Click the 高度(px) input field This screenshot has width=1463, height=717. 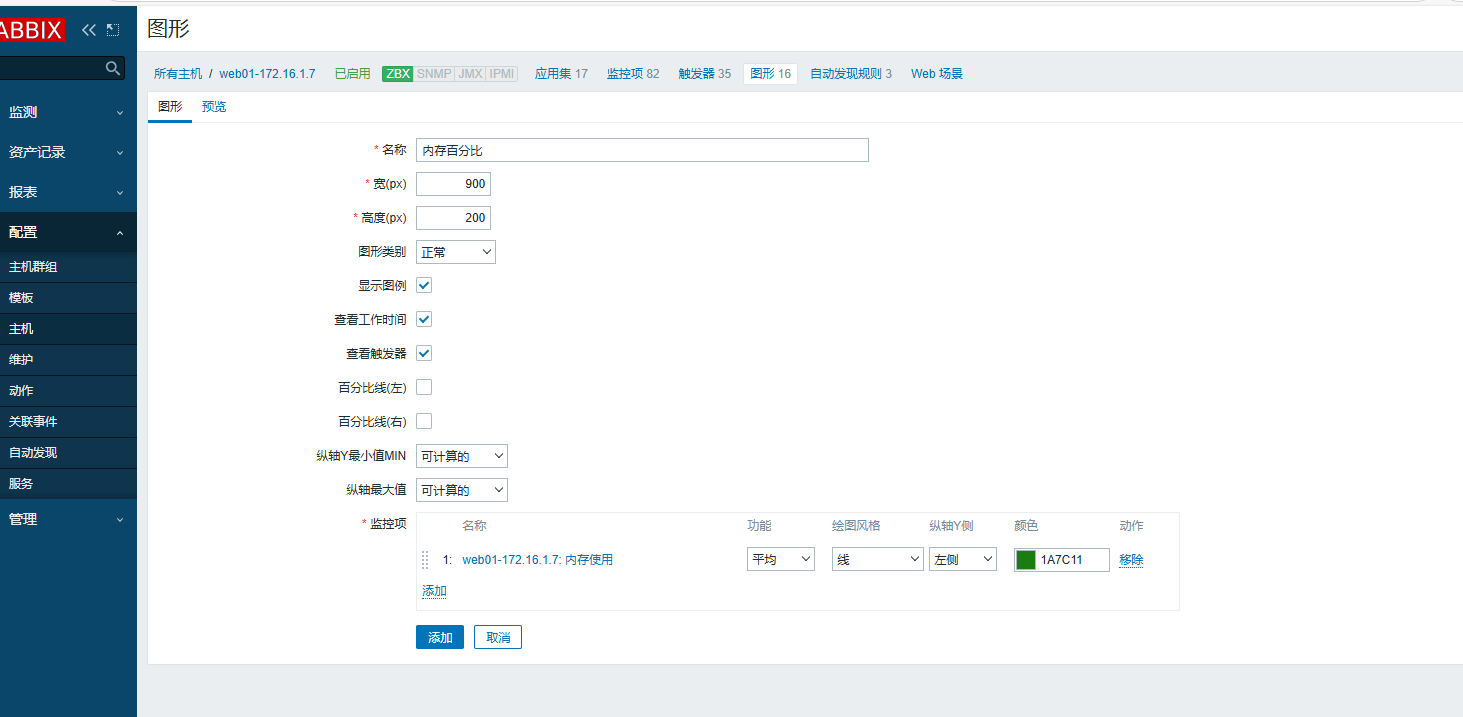pyautogui.click(x=453, y=218)
